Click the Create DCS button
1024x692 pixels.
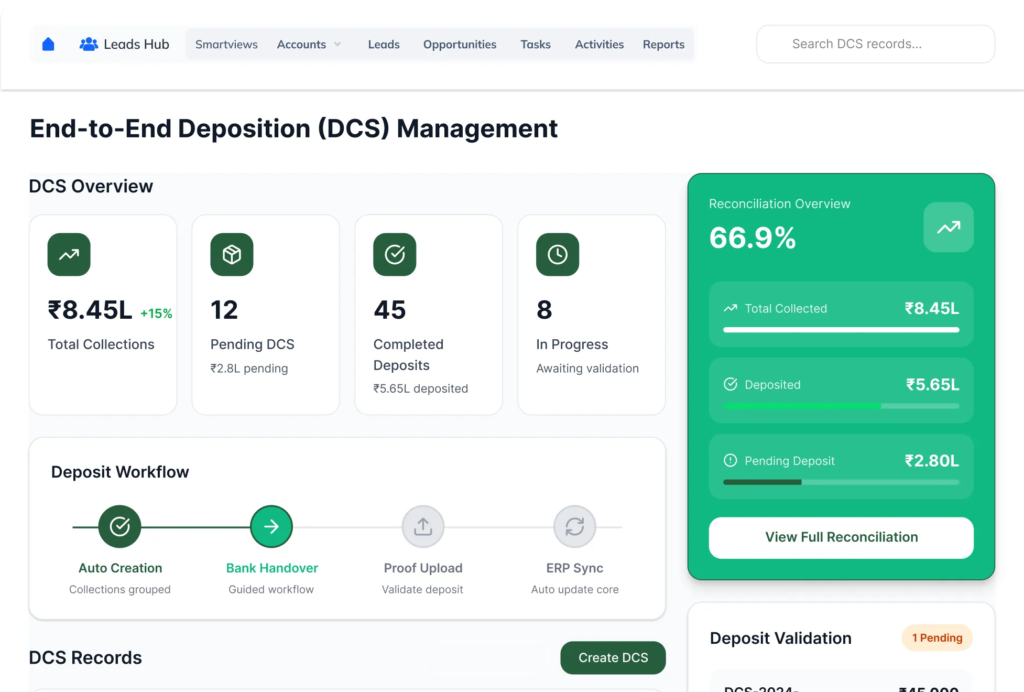613,657
